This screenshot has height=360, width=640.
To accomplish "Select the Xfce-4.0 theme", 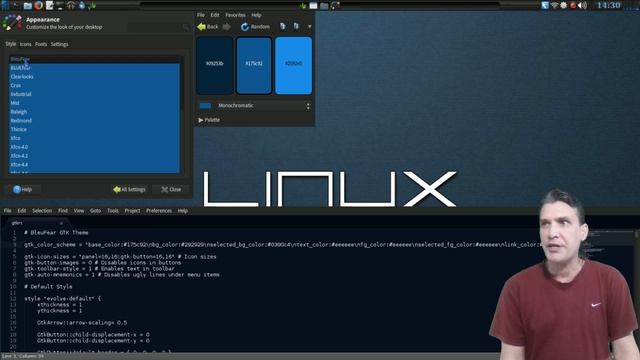I will pos(94,147).
